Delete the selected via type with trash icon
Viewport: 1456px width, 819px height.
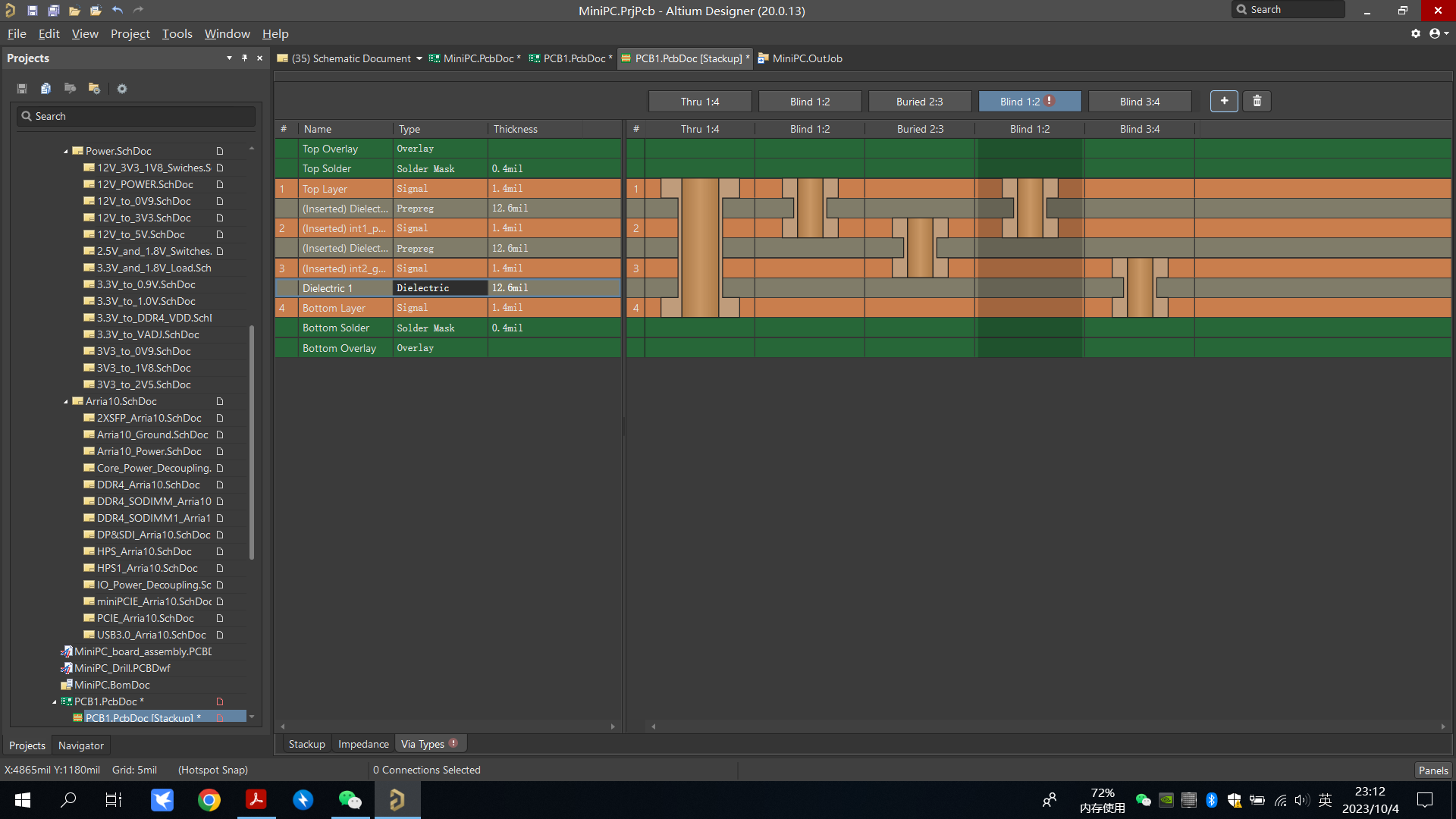(x=1257, y=101)
